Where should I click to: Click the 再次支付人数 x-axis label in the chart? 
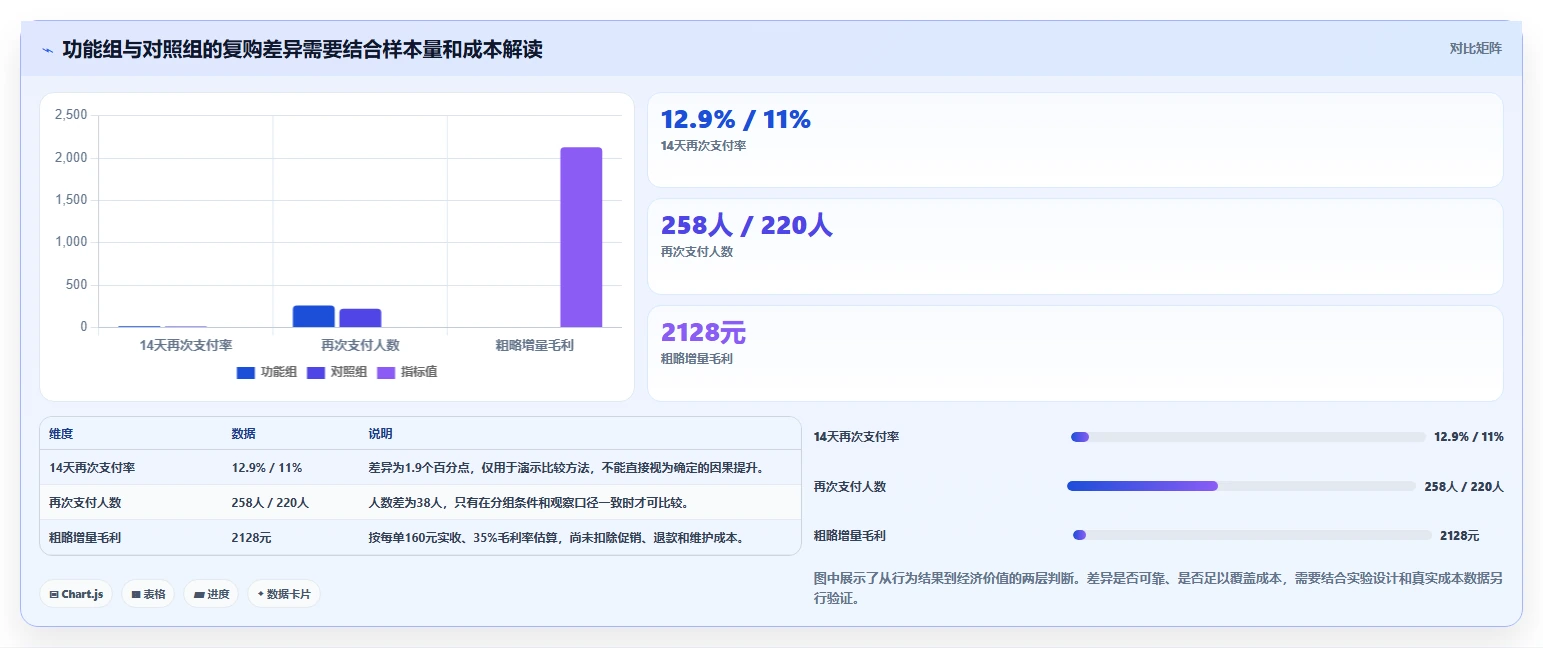(360, 345)
